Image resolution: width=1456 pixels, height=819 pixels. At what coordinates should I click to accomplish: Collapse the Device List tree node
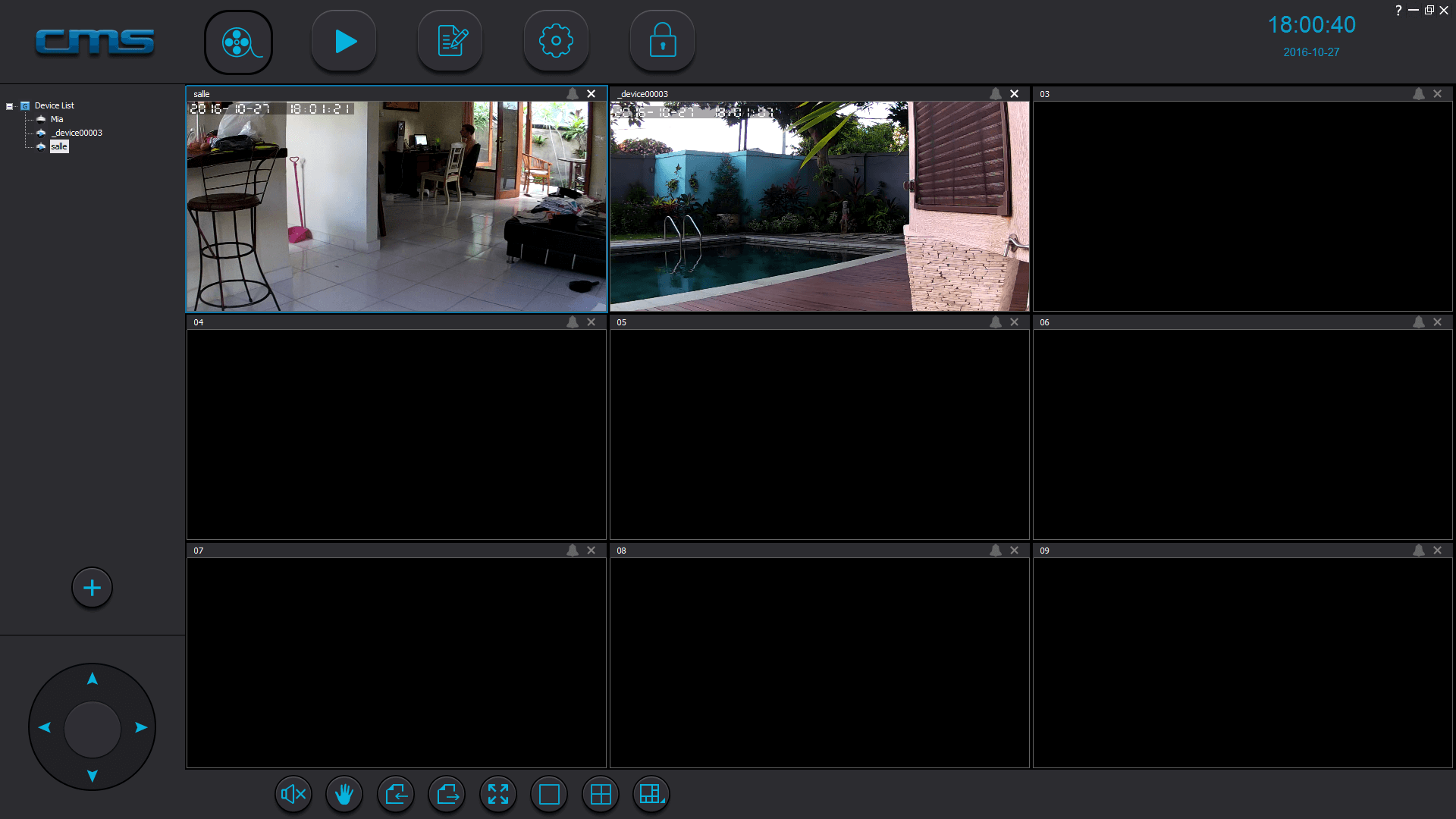(10, 106)
